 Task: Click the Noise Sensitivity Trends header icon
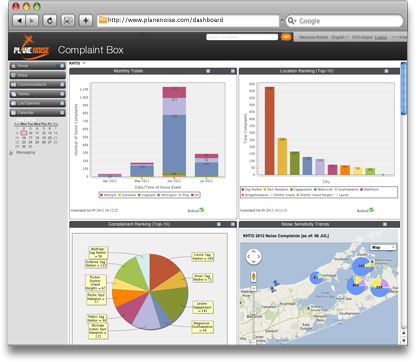point(385,224)
